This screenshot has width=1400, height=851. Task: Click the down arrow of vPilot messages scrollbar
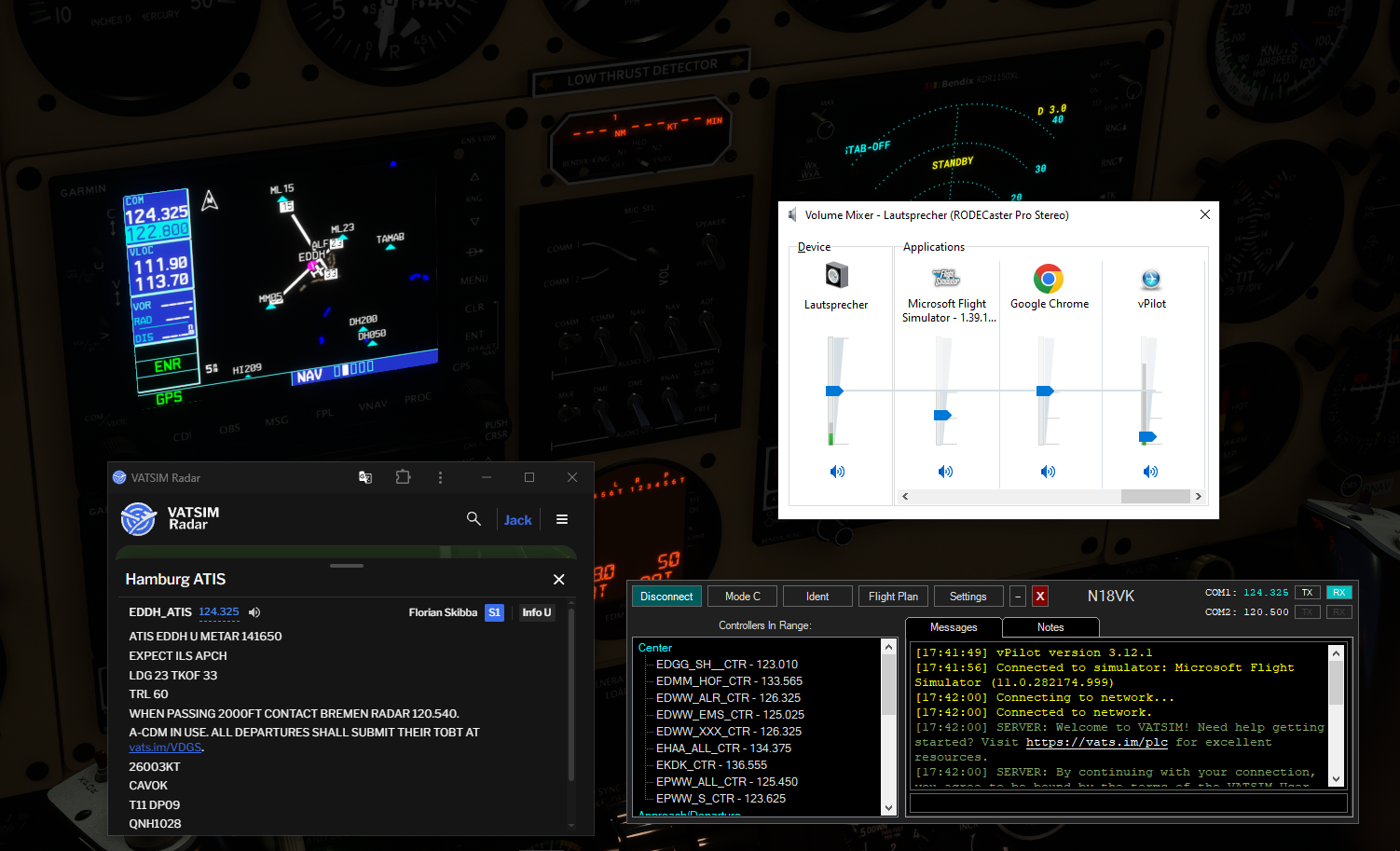(1337, 779)
